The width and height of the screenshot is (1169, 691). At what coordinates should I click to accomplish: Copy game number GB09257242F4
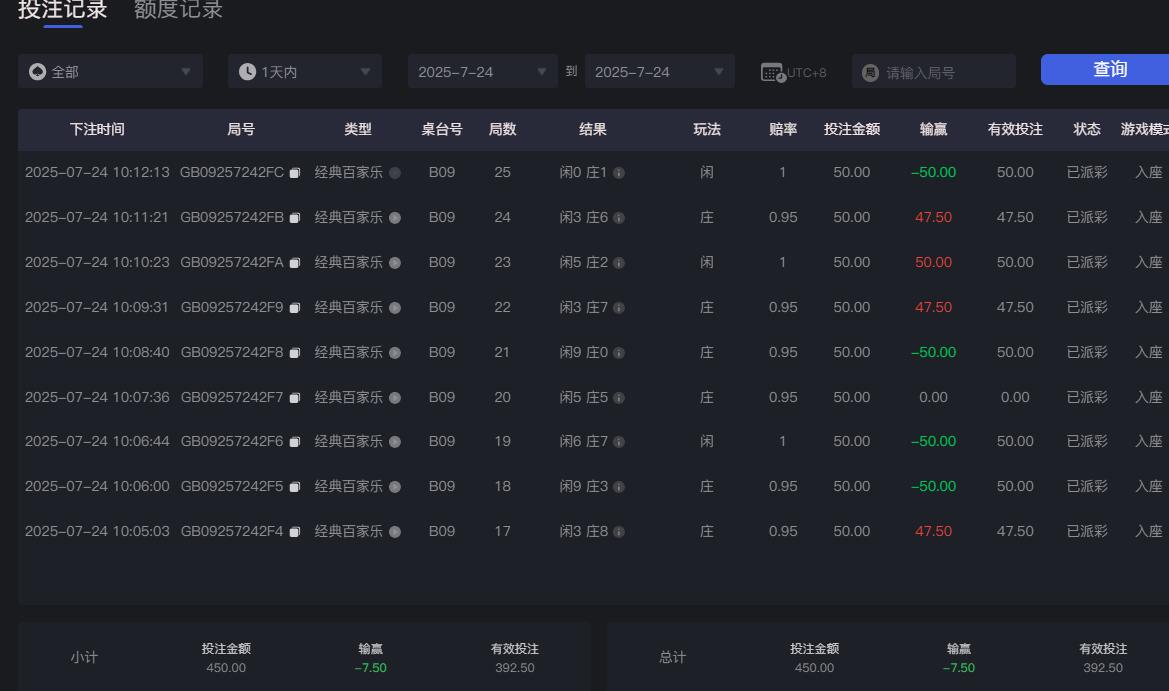click(293, 531)
